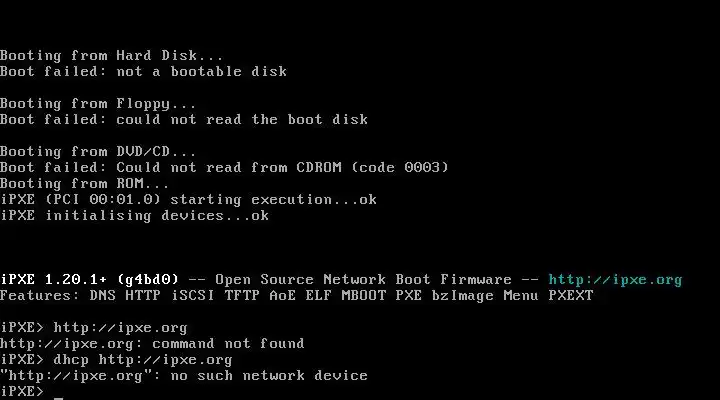720x400 pixels.
Task: Click the typed "dhcp http://ipxe.org" command
Action: point(143,360)
